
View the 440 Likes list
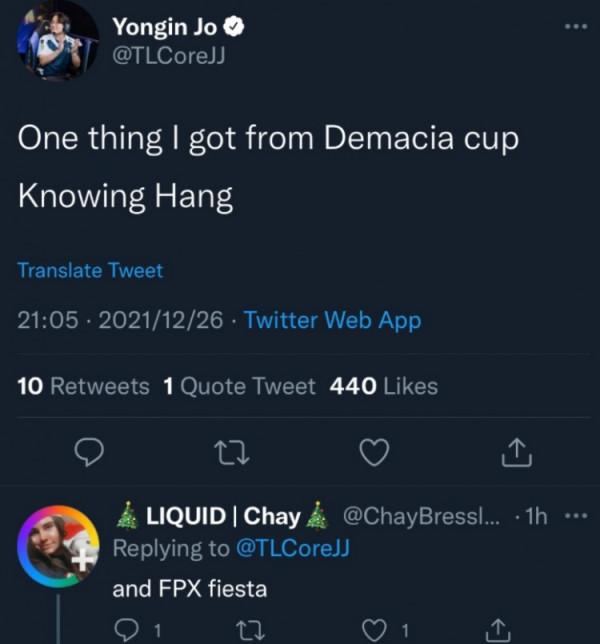point(383,385)
